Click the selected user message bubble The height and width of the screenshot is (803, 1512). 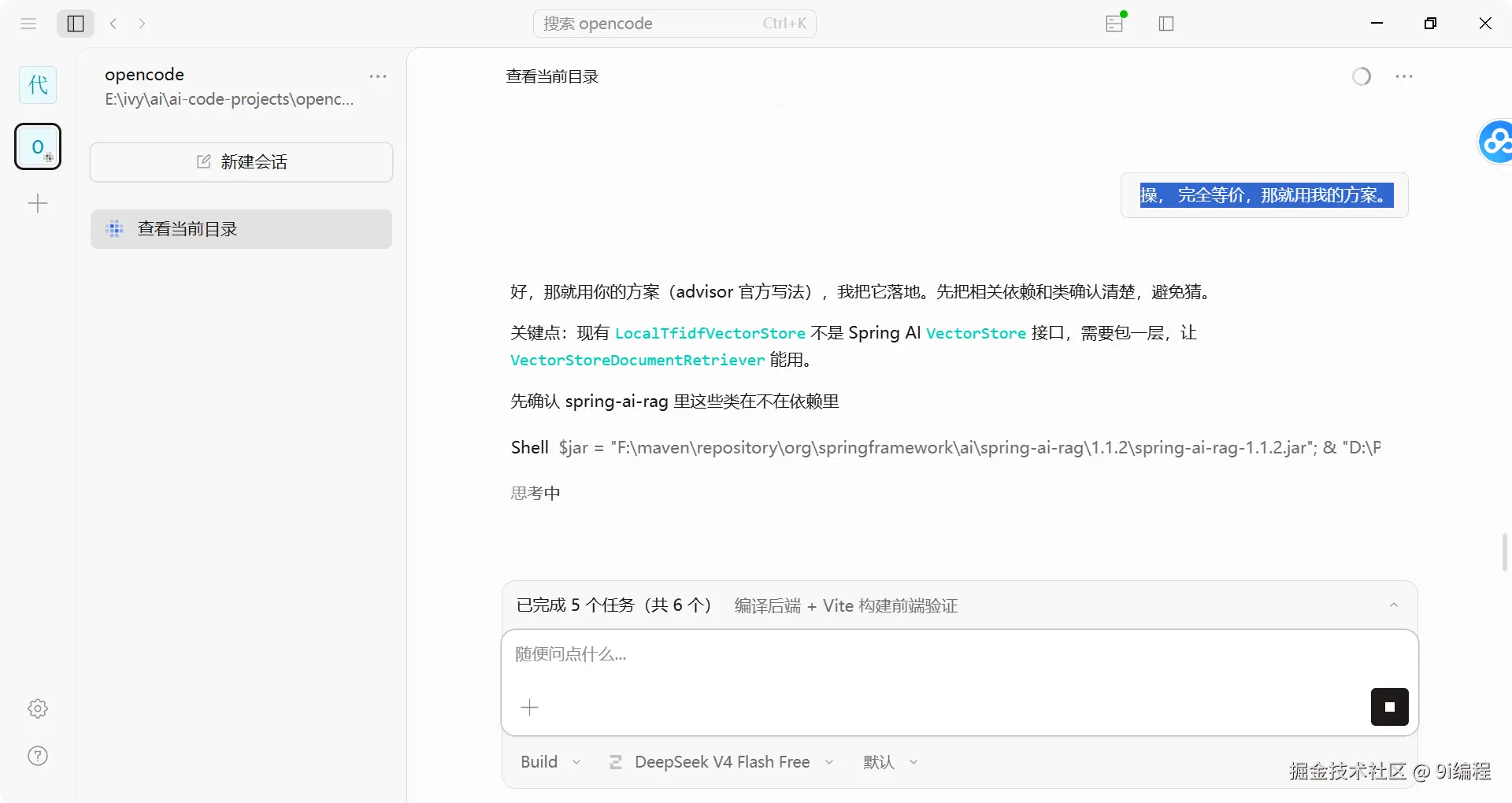[x=1265, y=195]
